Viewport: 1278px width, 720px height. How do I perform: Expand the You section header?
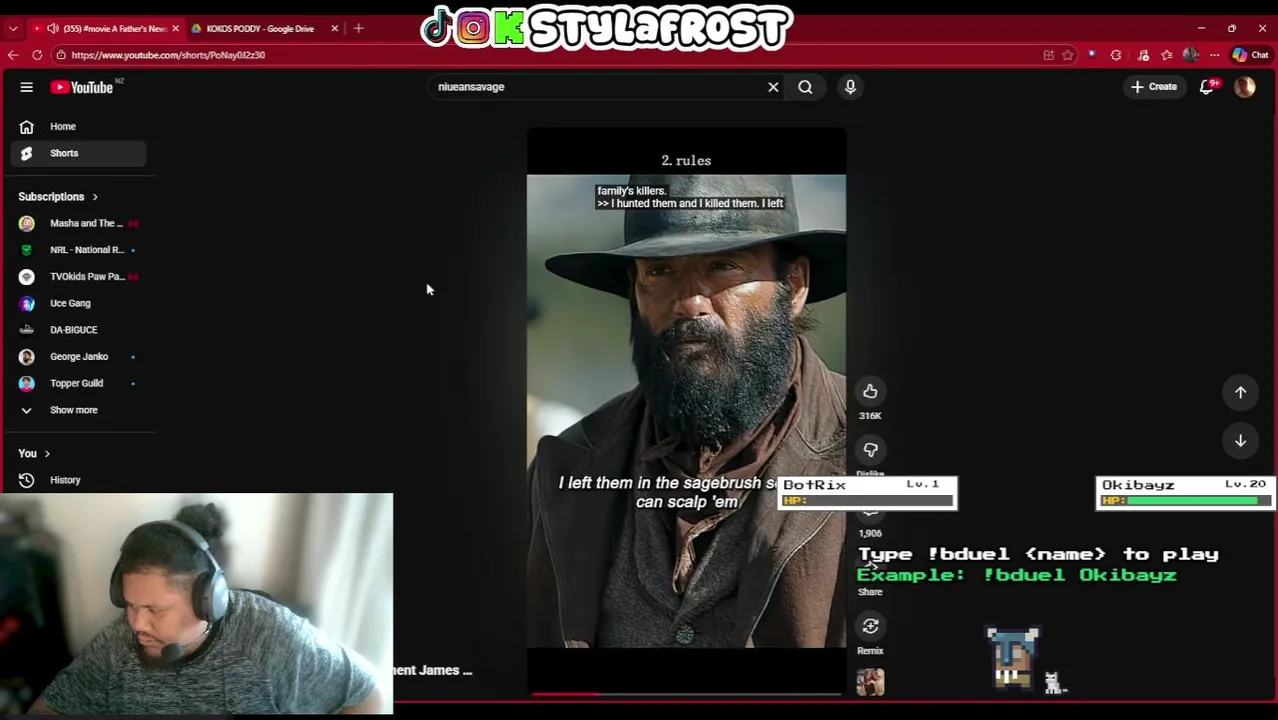tap(34, 453)
